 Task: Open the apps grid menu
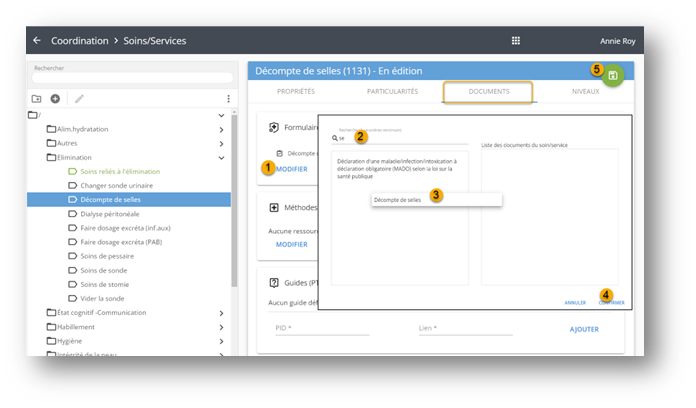[516, 41]
